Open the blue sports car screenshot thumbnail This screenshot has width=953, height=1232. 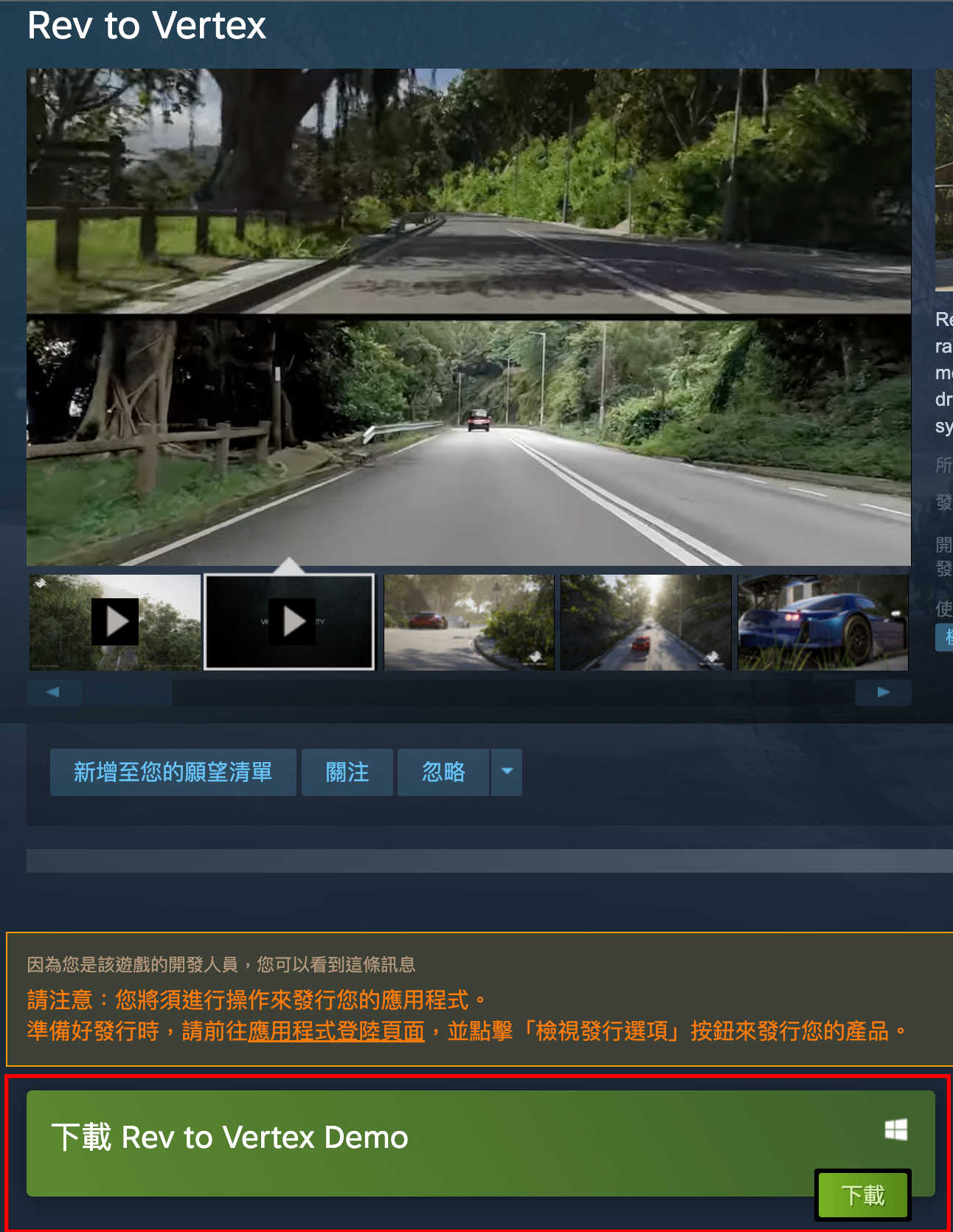(823, 622)
